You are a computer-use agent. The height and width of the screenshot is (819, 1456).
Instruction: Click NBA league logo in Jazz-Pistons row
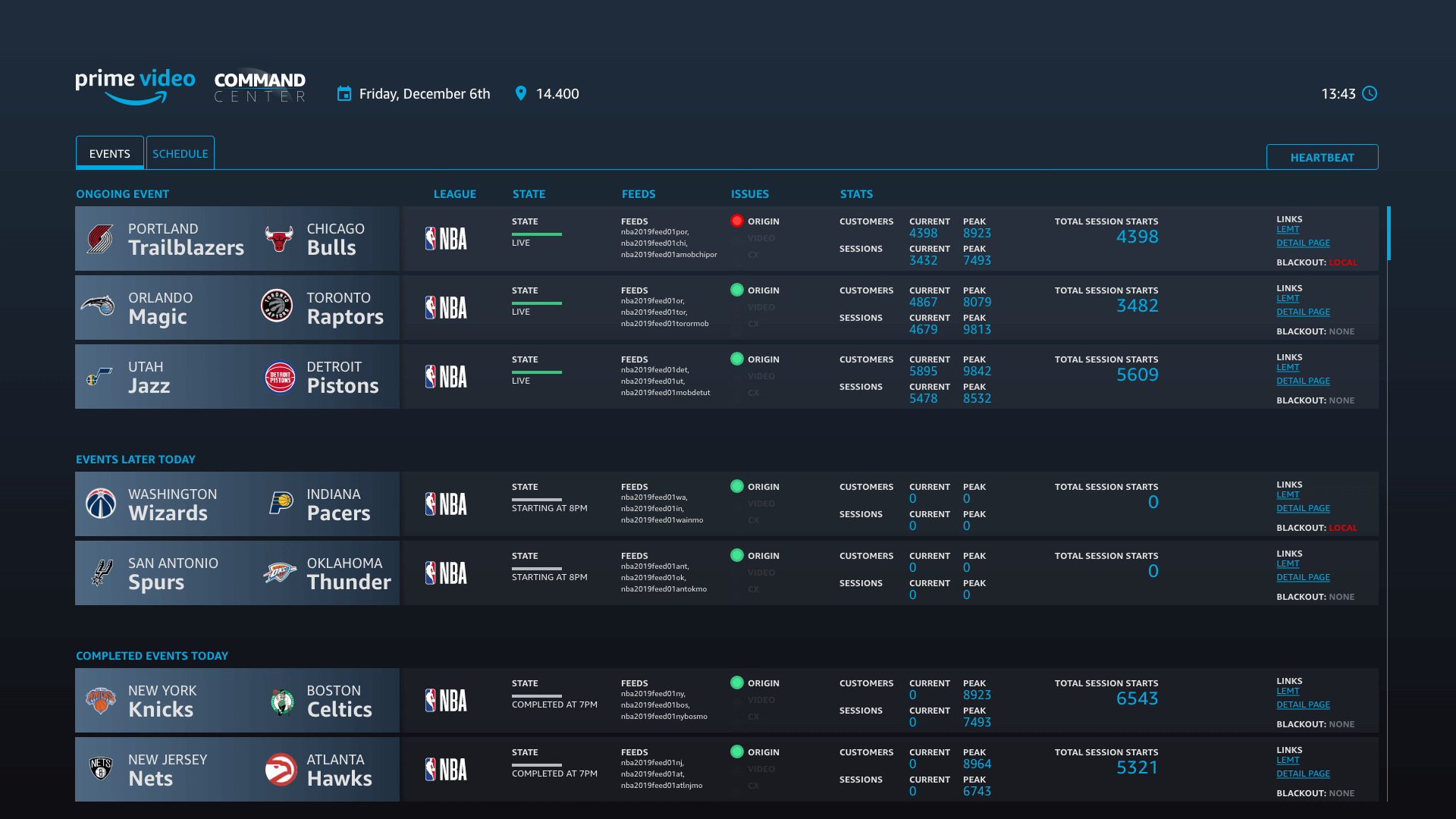point(446,377)
